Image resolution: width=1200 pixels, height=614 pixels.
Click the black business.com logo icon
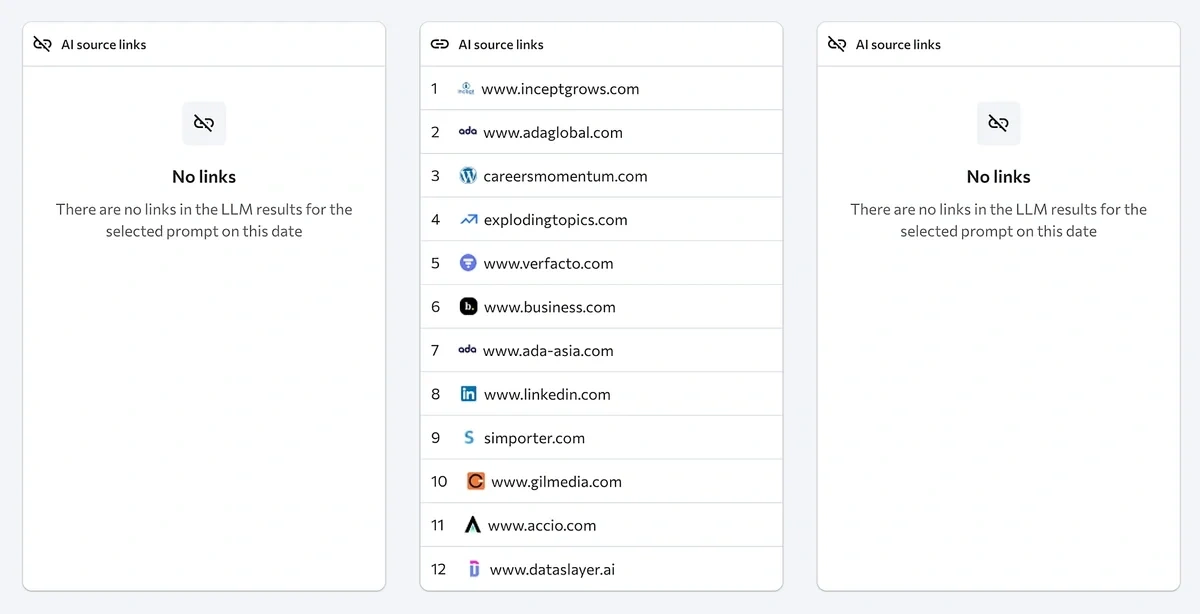(x=468, y=307)
